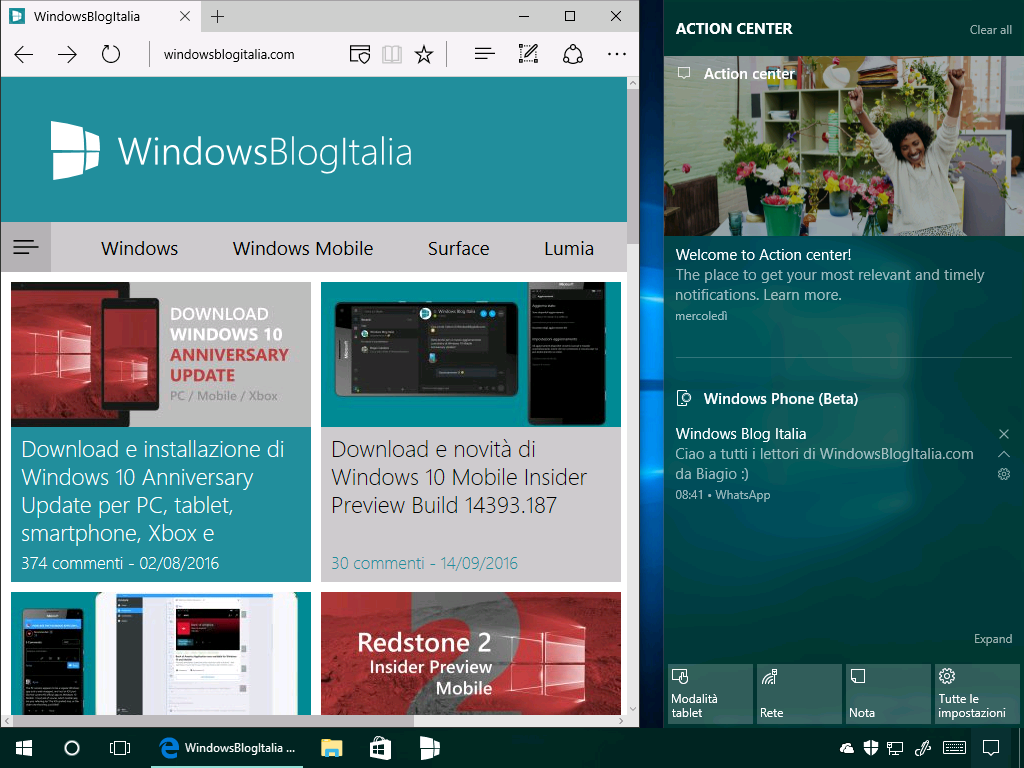
Task: Open Redstone 2 Insider Preview thumbnail
Action: click(471, 653)
